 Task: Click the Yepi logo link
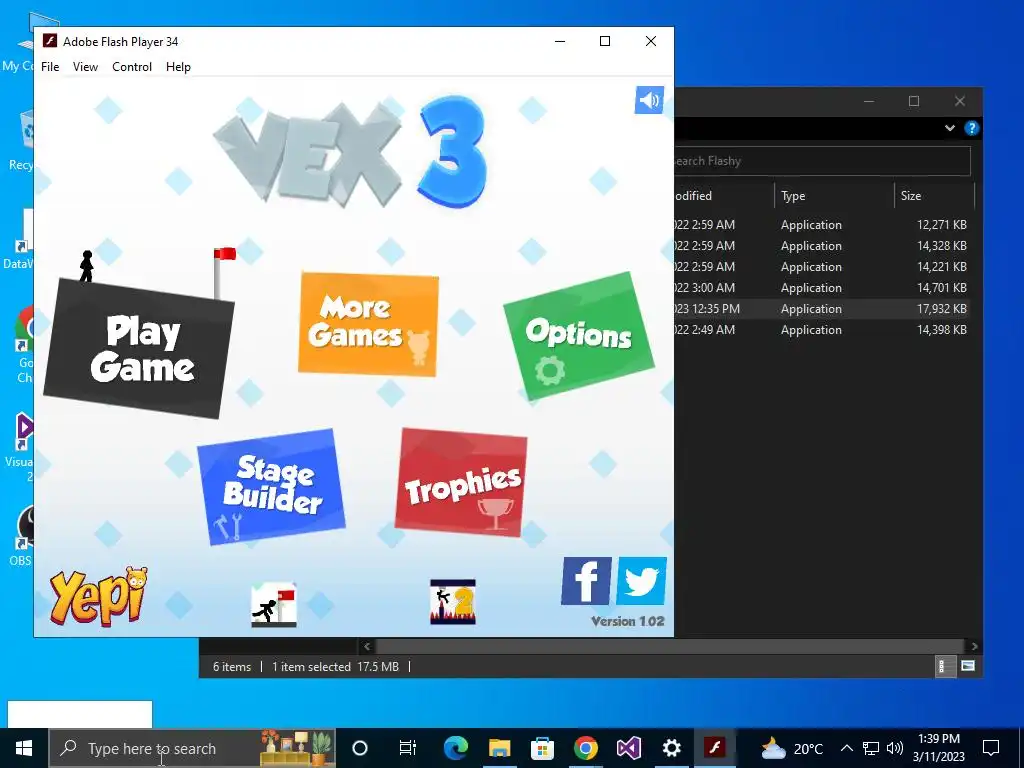[x=99, y=596]
